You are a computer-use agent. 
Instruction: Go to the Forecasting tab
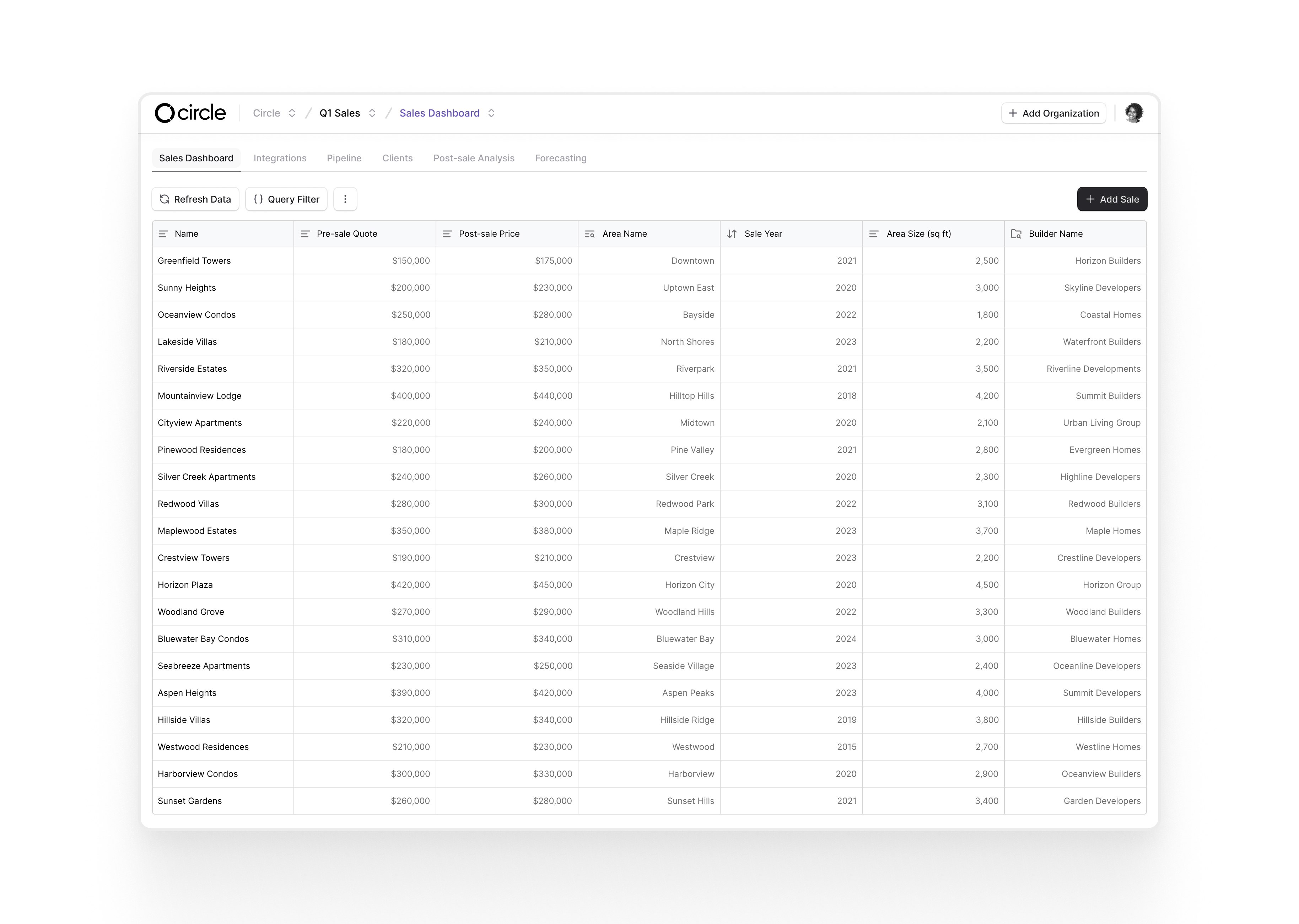561,158
